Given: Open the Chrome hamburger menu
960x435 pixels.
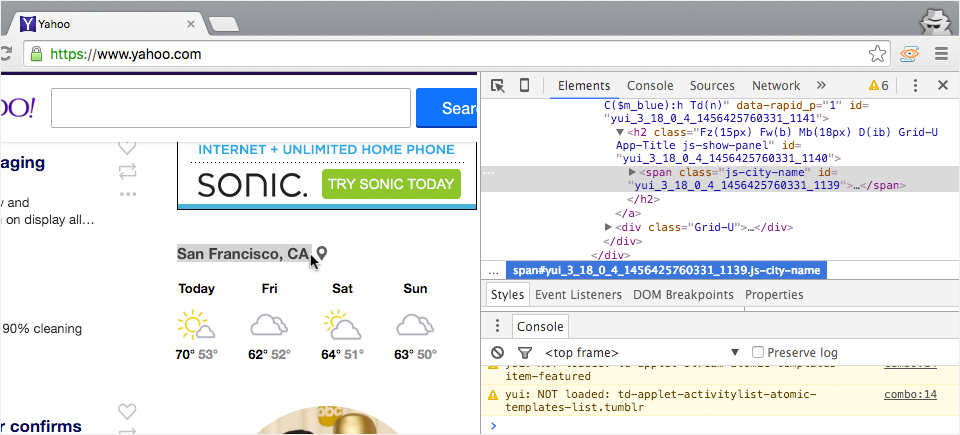Looking at the screenshot, I should (x=940, y=54).
